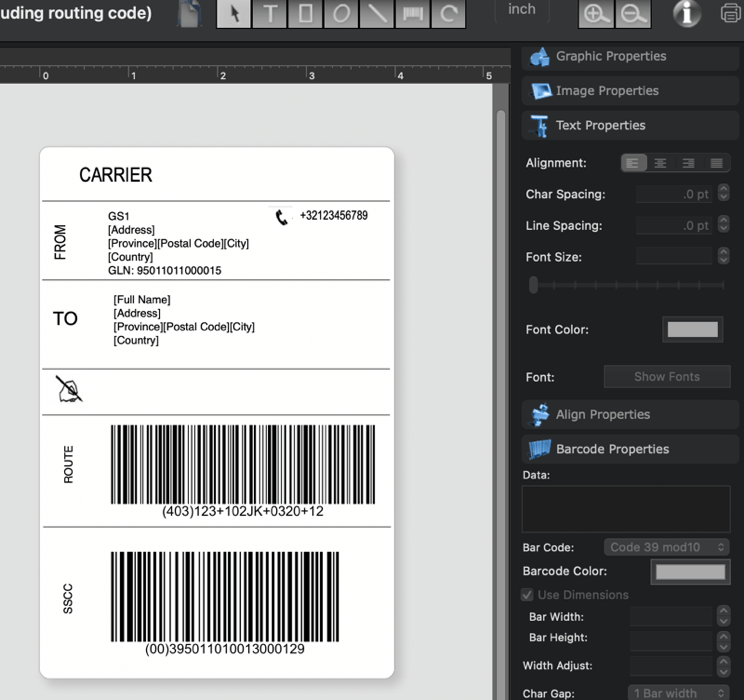
Task: Select the TO heading text
Action: (x=65, y=318)
